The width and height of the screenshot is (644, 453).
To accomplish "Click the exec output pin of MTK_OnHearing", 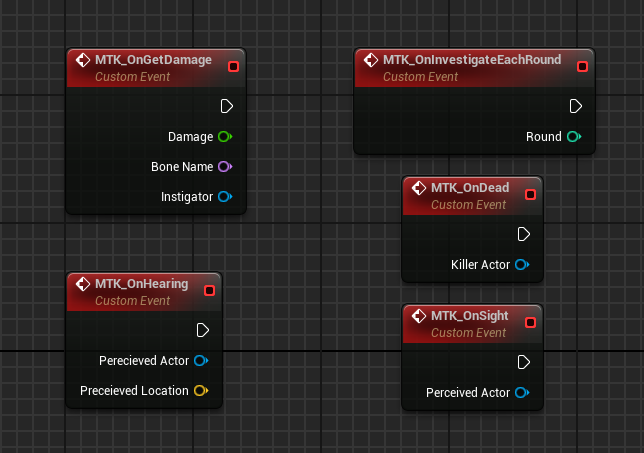I will point(202,330).
